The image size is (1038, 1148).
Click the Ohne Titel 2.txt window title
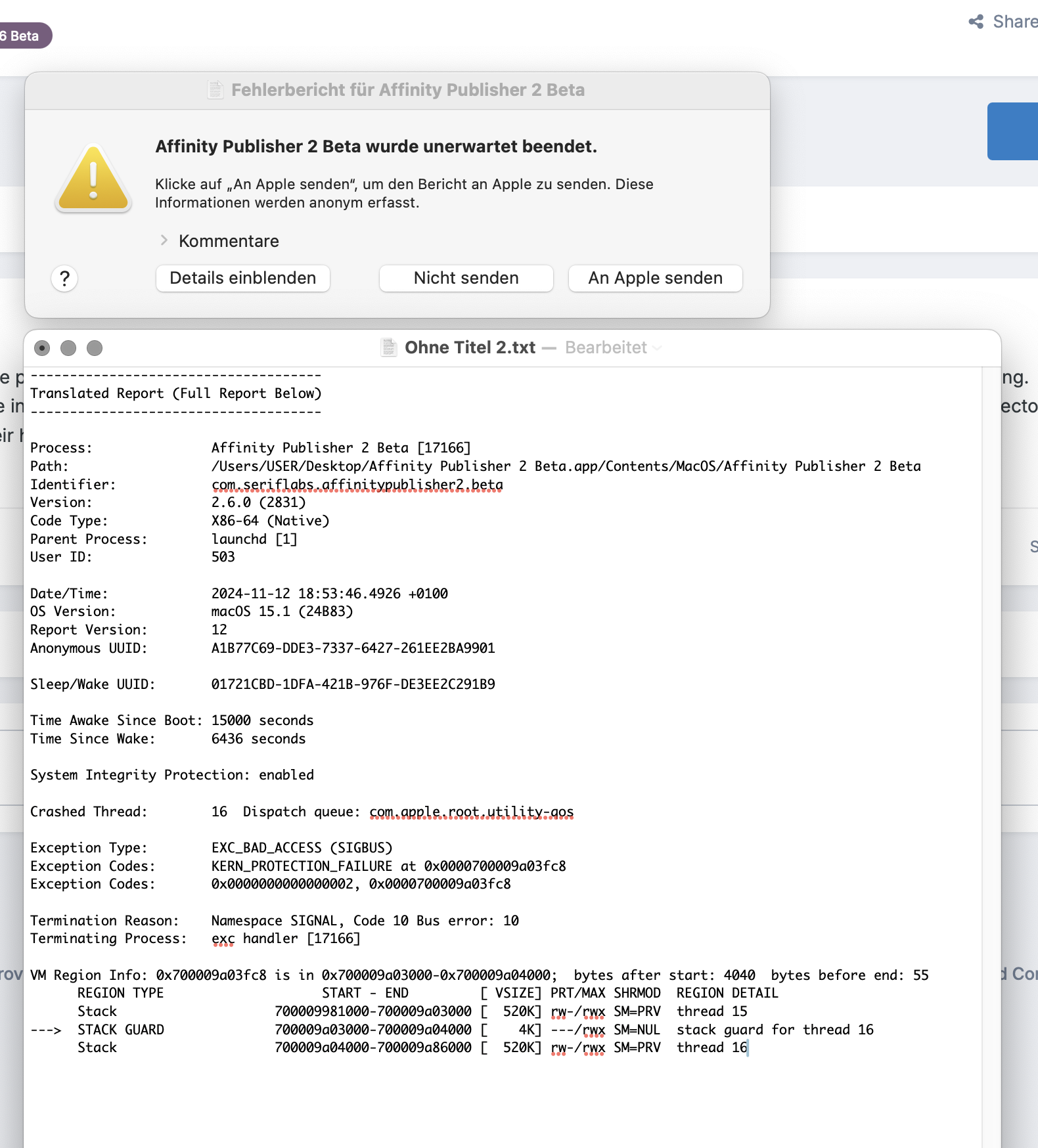(x=470, y=347)
